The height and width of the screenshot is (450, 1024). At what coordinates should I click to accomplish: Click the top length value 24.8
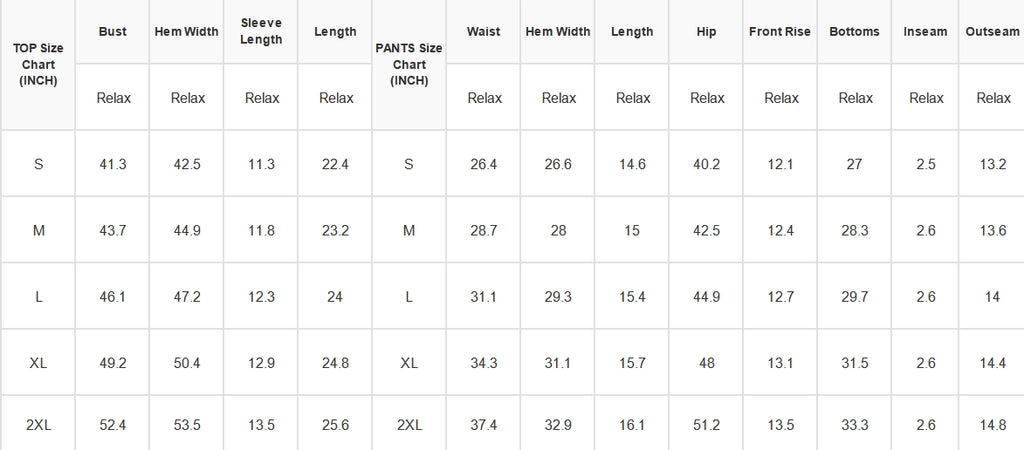[335, 362]
